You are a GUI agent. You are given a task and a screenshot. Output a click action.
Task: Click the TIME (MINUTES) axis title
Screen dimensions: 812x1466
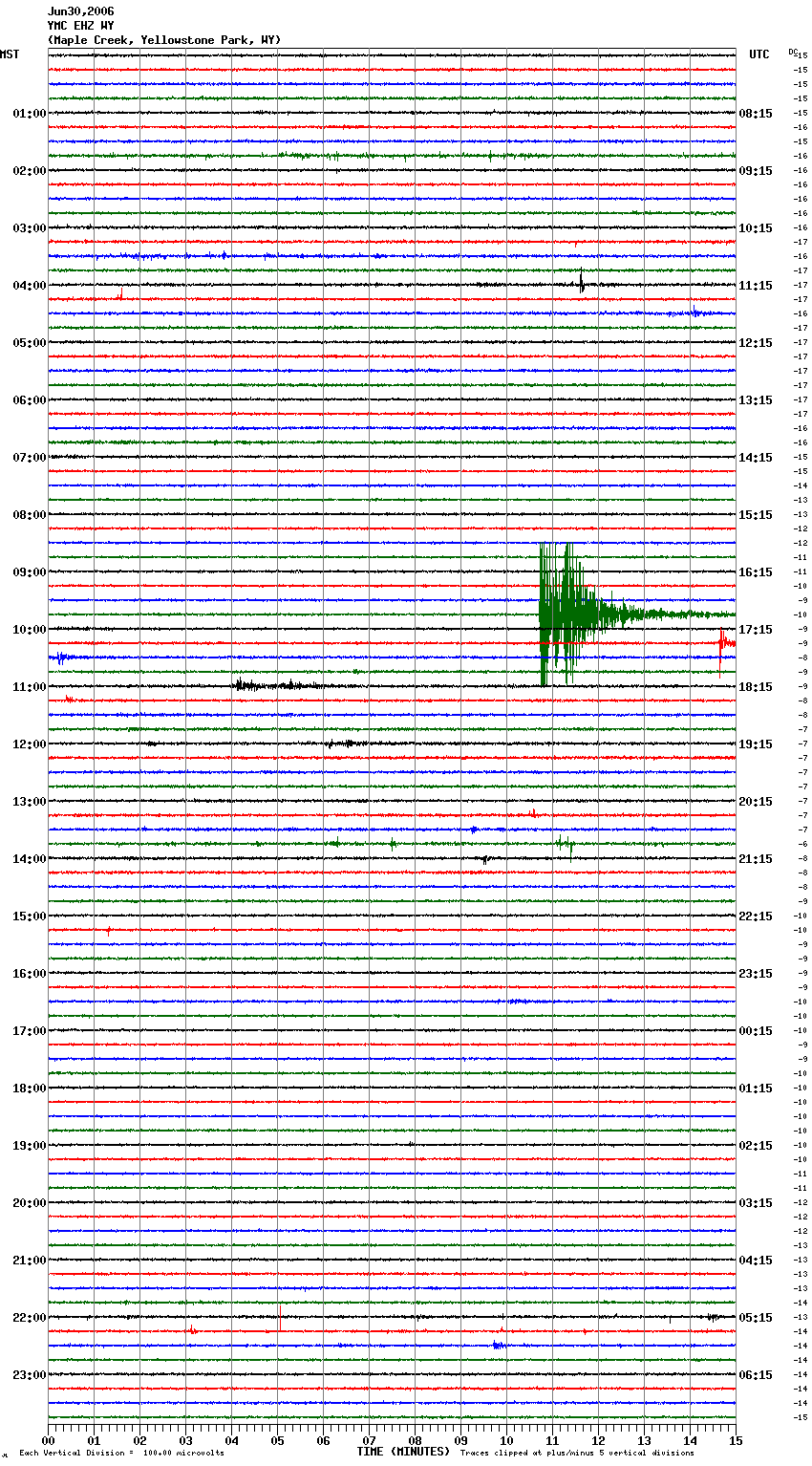(403, 1452)
